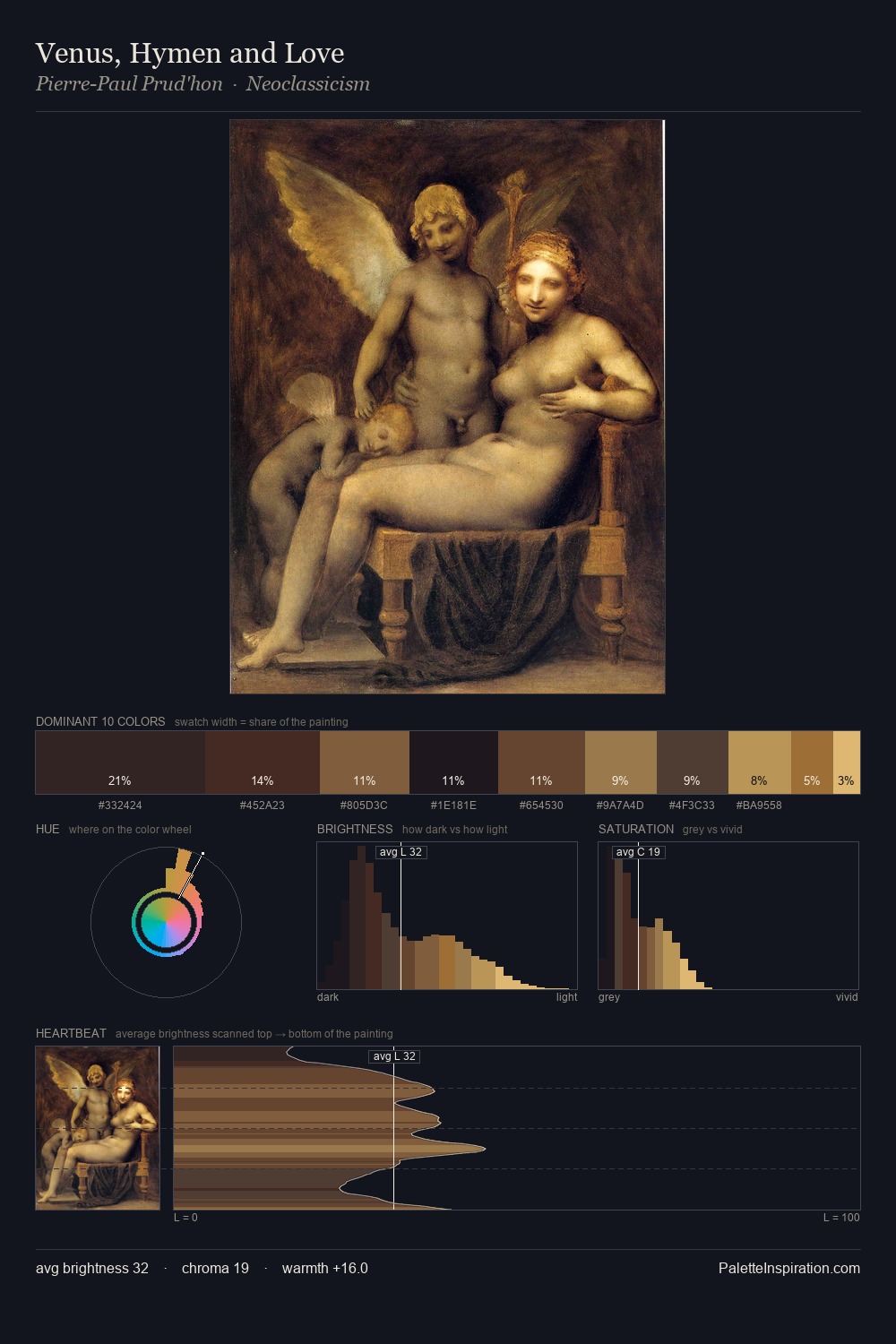Click the "Neoclassicism" style label
Screen dimensions: 896x1344
307,84
